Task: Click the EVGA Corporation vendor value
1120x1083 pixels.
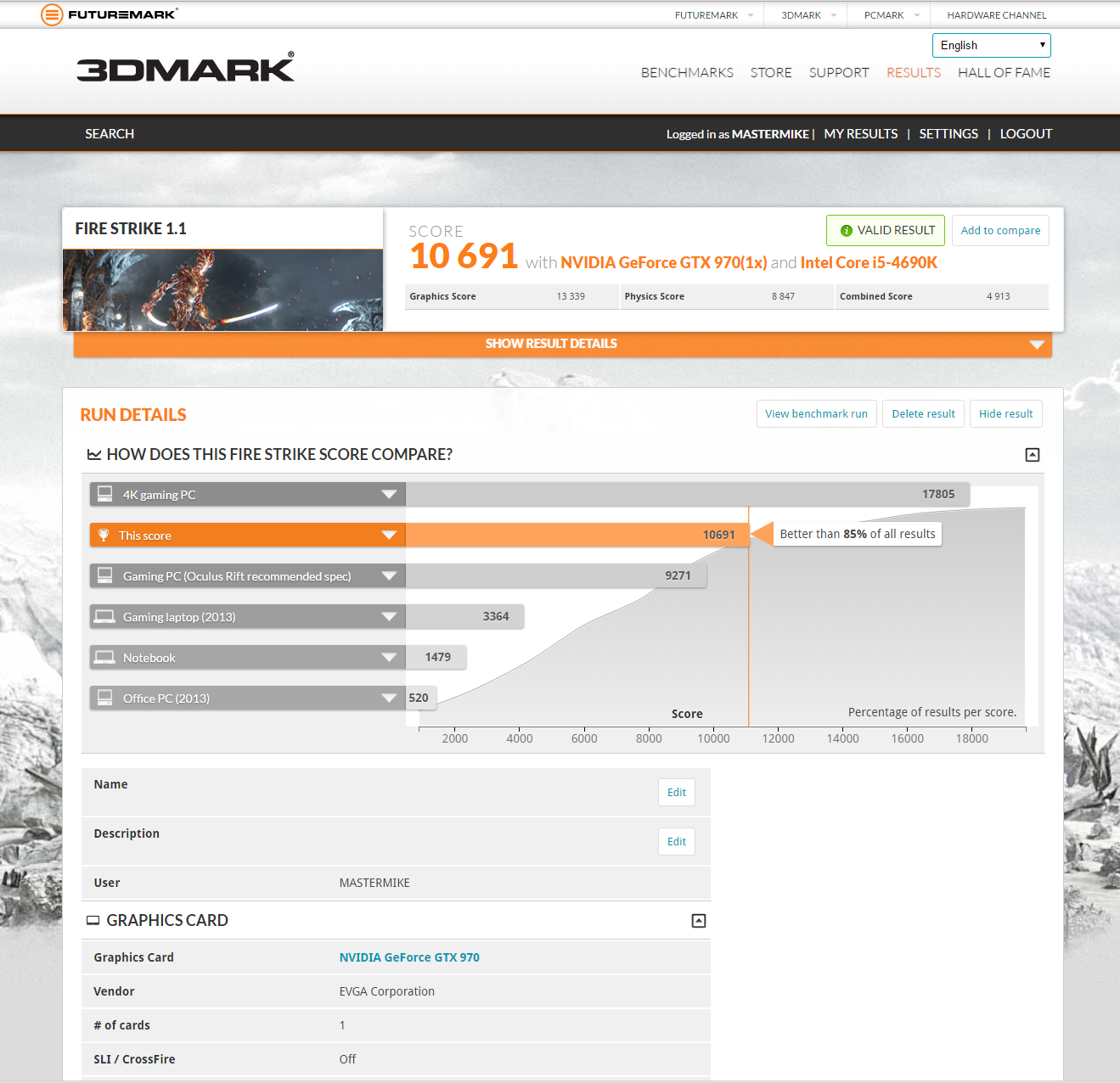Action: (x=387, y=991)
